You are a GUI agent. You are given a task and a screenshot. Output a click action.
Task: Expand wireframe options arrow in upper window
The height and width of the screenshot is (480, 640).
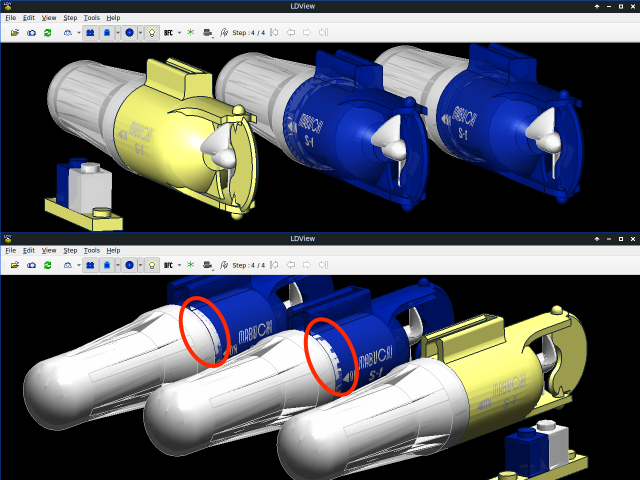(78, 32)
